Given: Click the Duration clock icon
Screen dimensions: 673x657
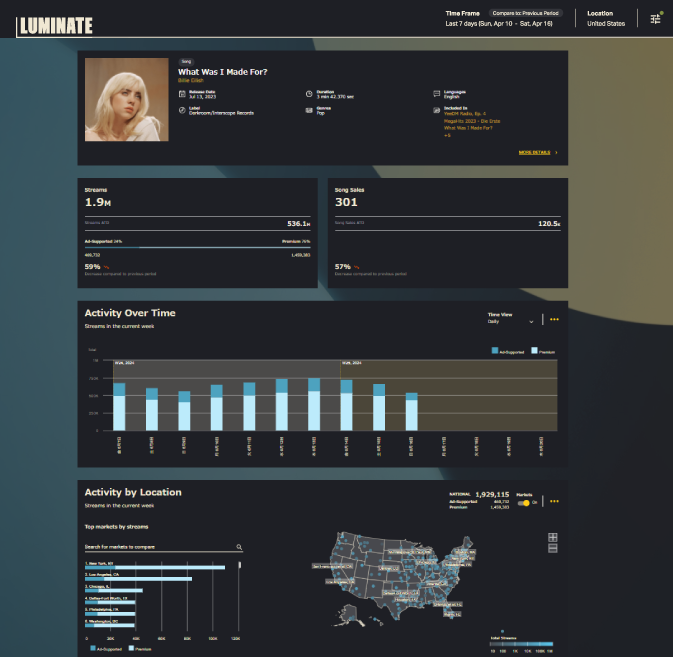Looking at the screenshot, I should pos(309,93).
